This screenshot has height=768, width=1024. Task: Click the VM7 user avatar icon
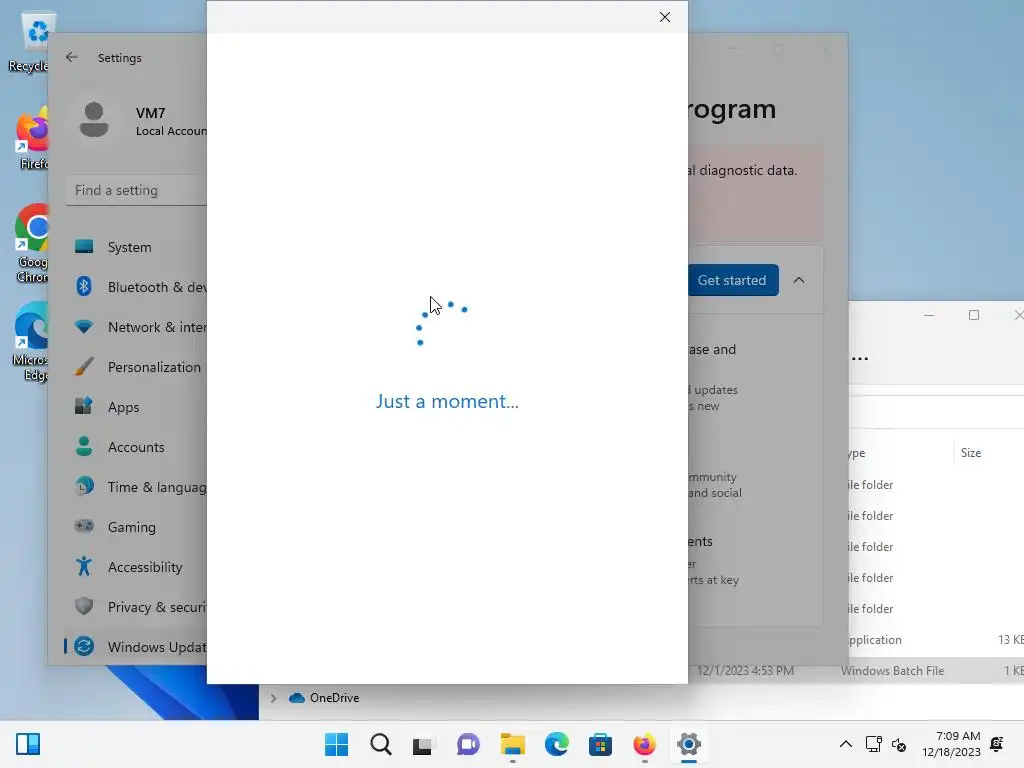pyautogui.click(x=94, y=120)
